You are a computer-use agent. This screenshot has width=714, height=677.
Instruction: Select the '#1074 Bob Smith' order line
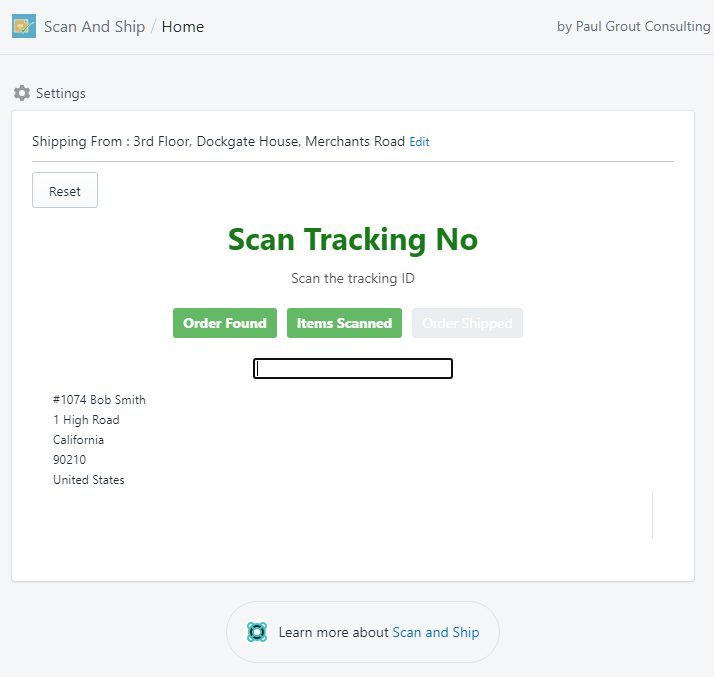99,400
